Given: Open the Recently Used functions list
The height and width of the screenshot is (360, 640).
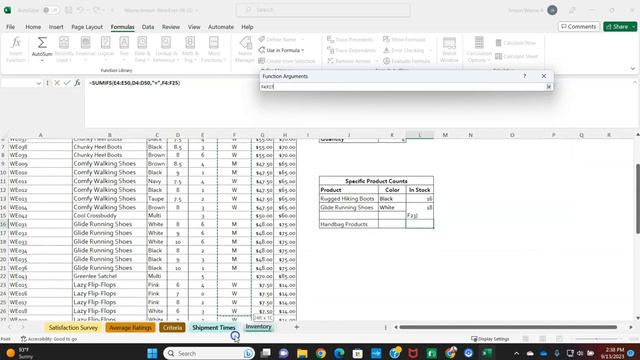Looking at the screenshot, I should click(64, 49).
